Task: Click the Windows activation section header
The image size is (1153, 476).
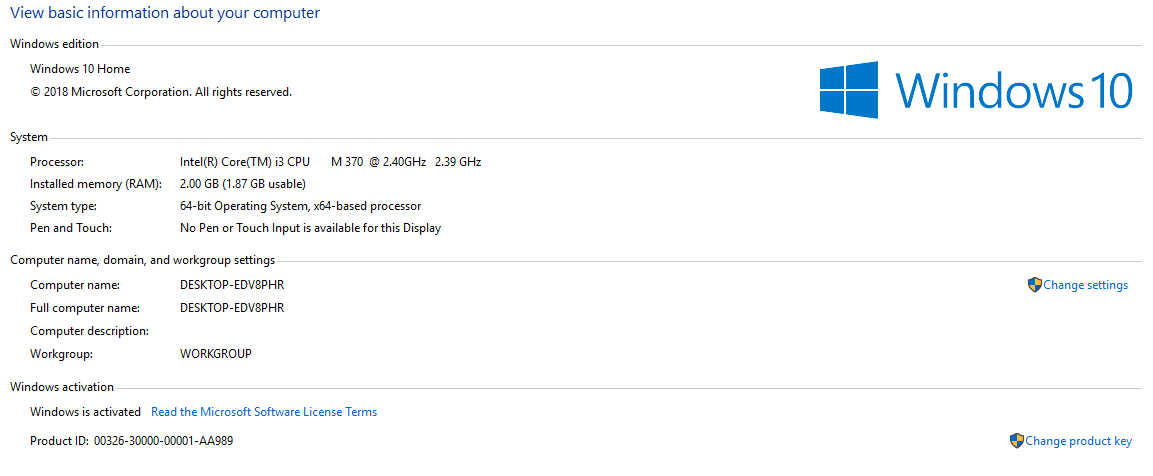Action: point(62,387)
